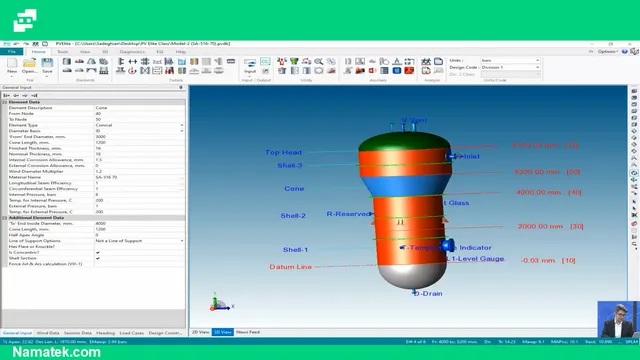Open the Tools ribbon tab
640x360 pixels.
[62, 52]
